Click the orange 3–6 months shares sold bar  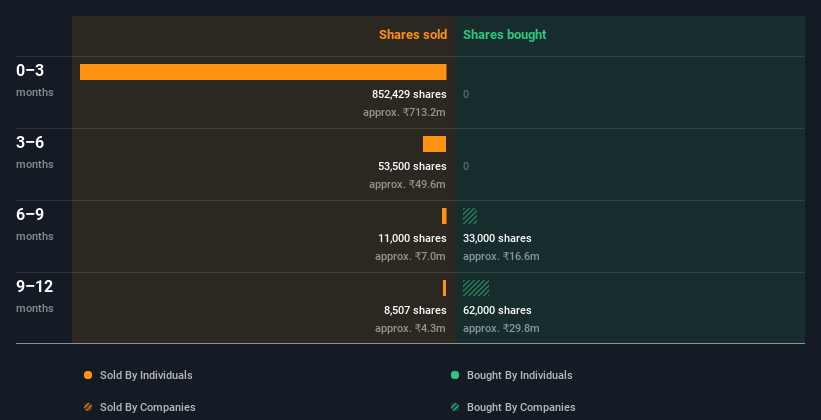pos(435,144)
